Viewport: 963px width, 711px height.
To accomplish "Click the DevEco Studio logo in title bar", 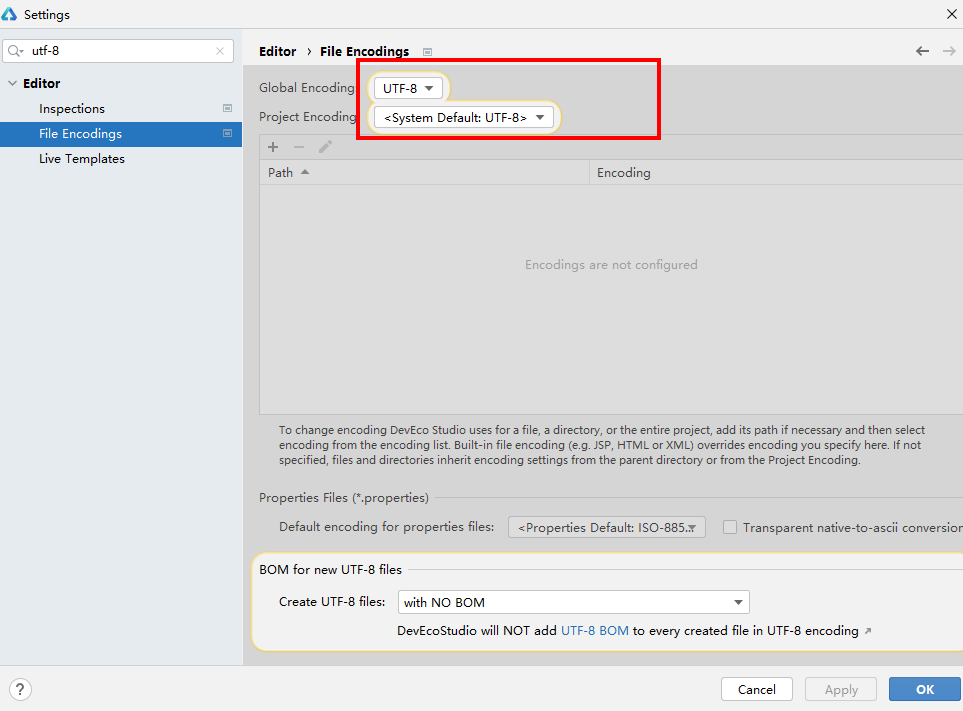I will tap(9, 14).
